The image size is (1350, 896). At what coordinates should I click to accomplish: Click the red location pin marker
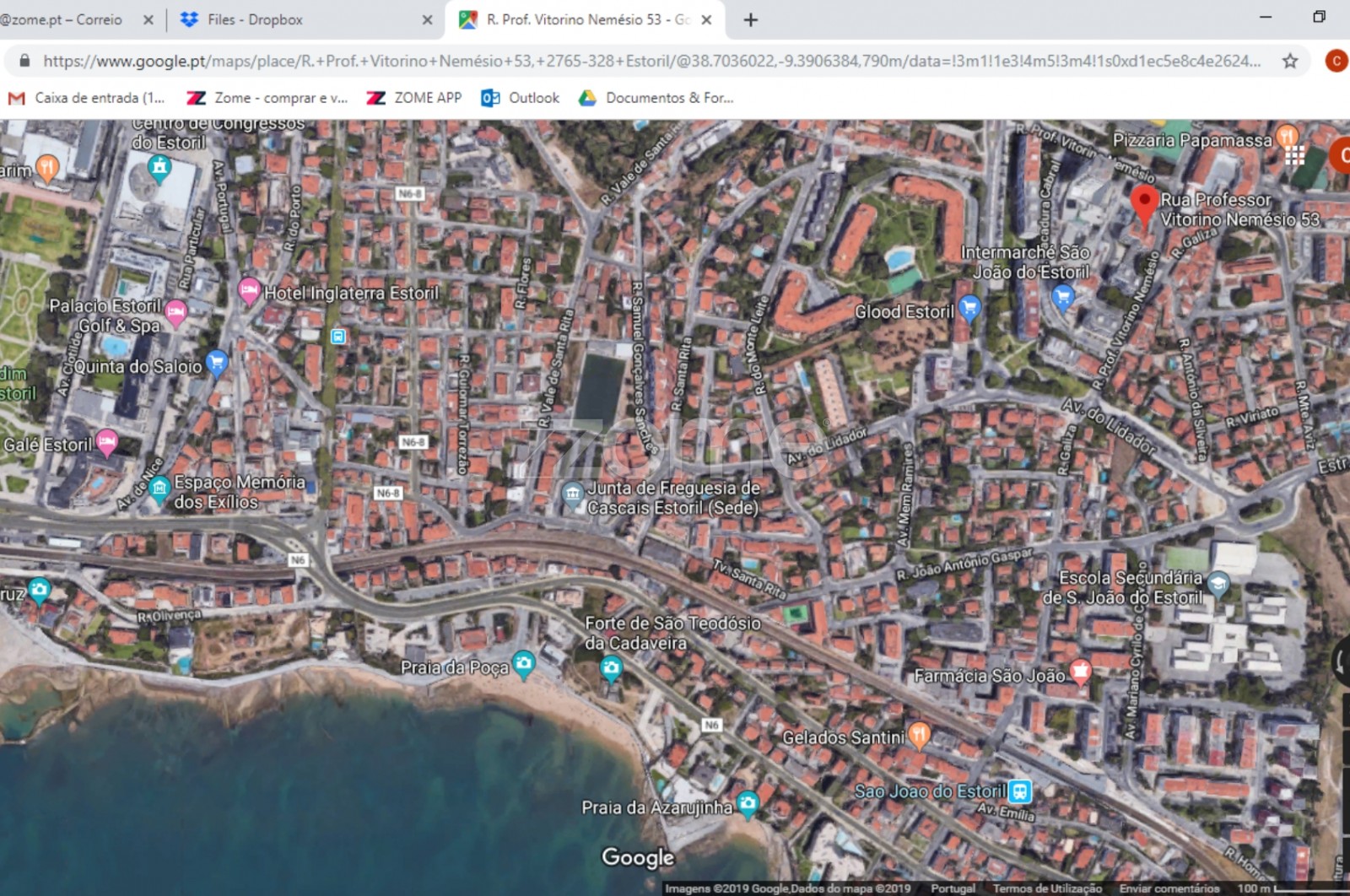pos(1143,203)
